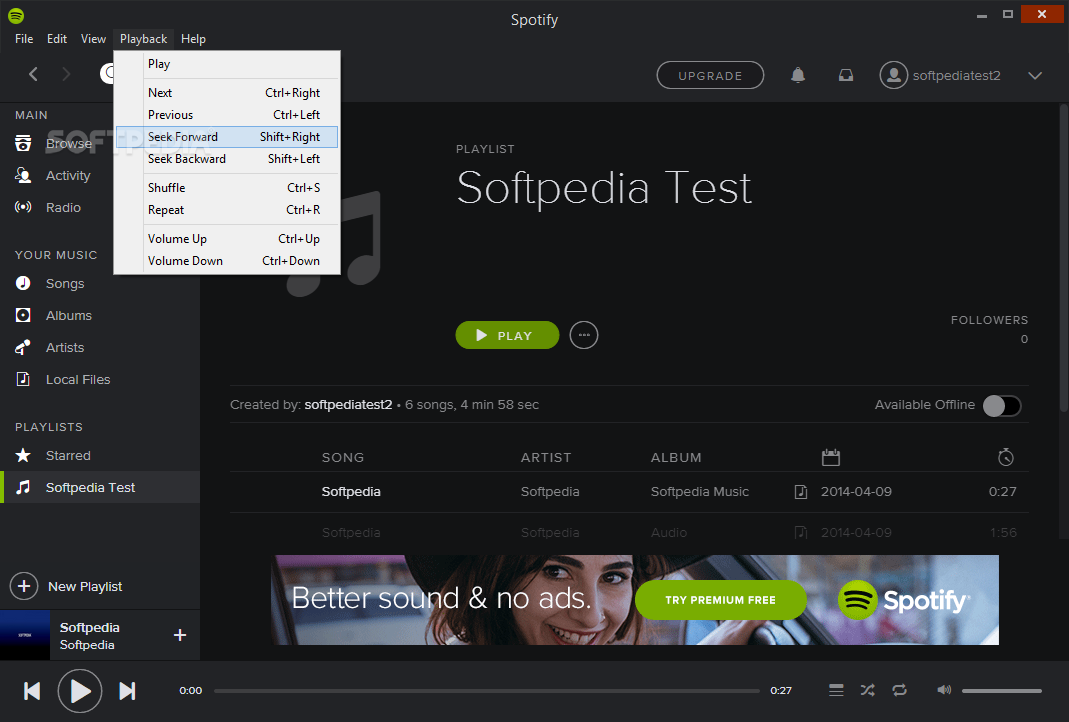
Task: Sort by the ALBUM column header
Action: pyautogui.click(x=676, y=457)
